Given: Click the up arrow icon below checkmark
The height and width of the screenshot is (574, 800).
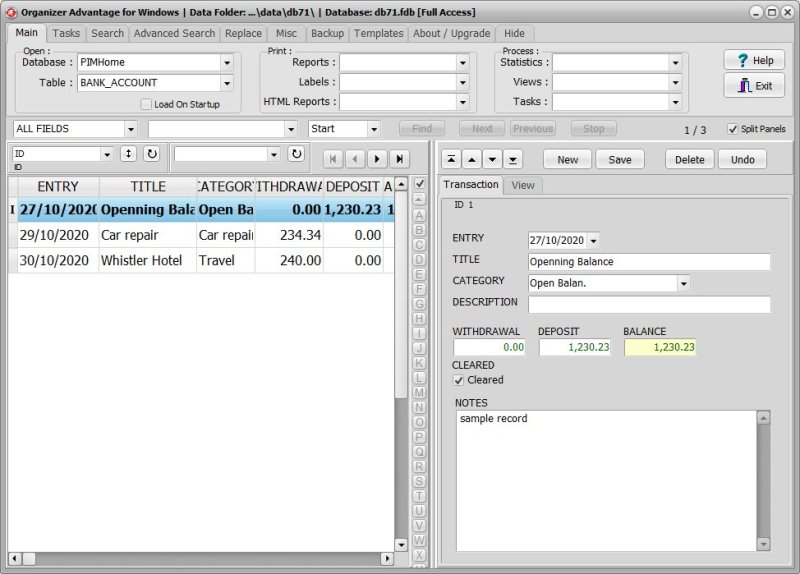Looking at the screenshot, I should pyautogui.click(x=419, y=199).
